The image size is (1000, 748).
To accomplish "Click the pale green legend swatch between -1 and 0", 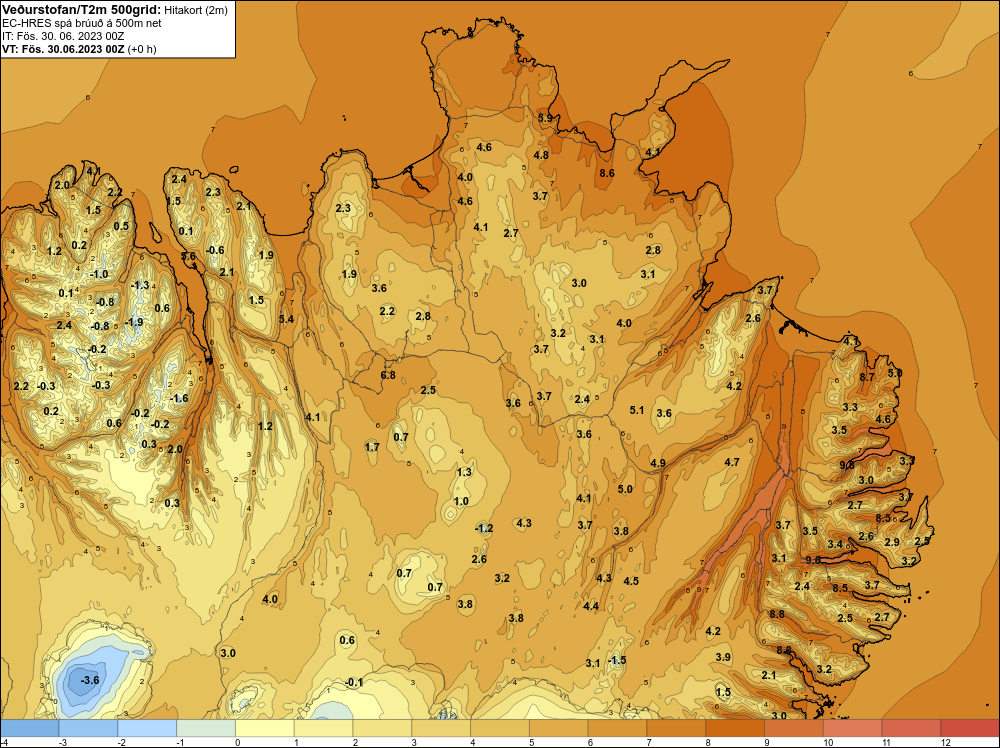I will click(x=205, y=728).
